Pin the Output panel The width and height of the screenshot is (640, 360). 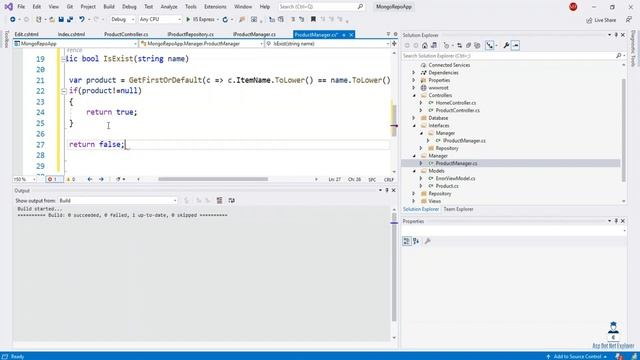pyautogui.click(x=387, y=190)
